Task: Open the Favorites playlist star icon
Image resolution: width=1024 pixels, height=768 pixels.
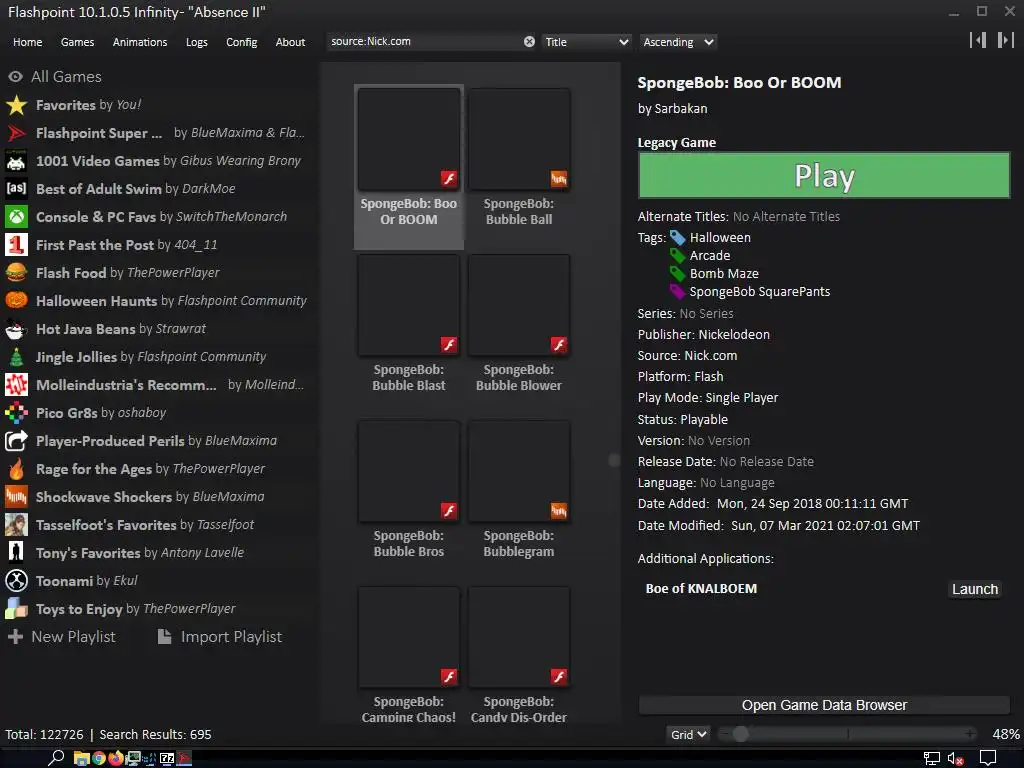Action: (x=16, y=105)
